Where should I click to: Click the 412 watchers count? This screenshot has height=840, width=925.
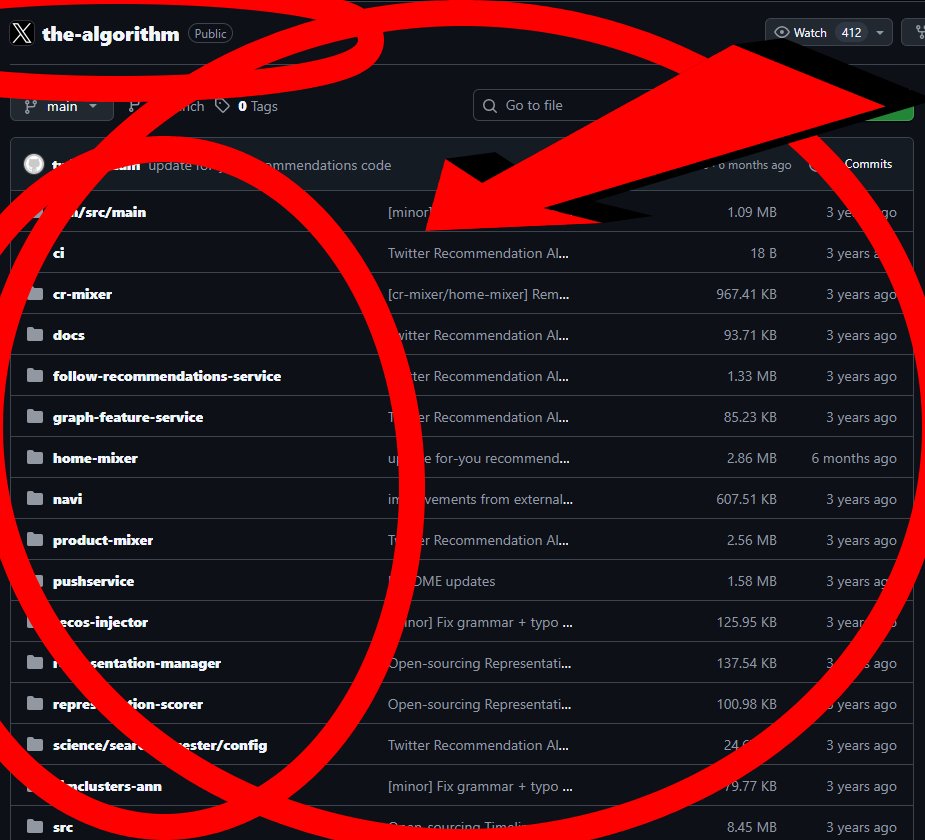click(x=851, y=32)
